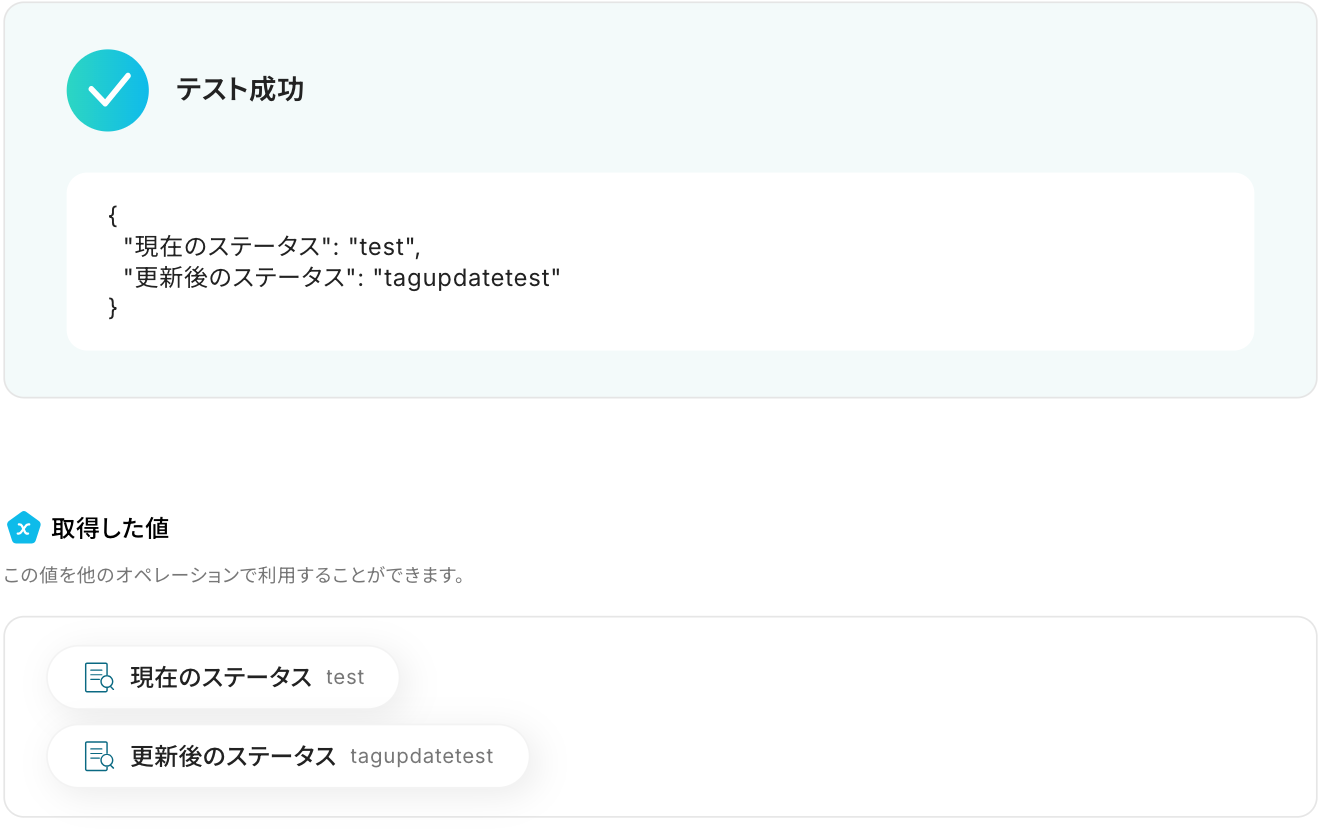This screenshot has height=830, width=1340.
Task: Click the opening brace of the JSON result
Action: coord(113,214)
